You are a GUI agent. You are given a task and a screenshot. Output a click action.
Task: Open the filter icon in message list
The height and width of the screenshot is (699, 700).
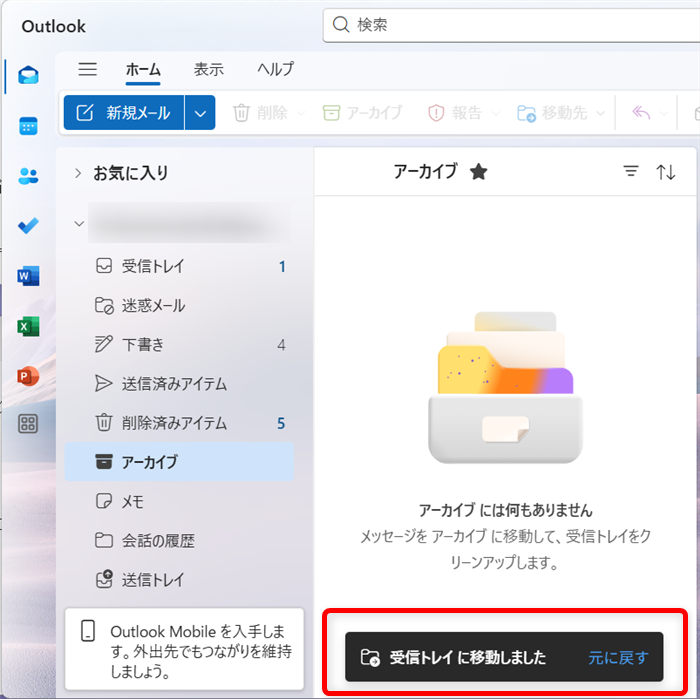pos(631,172)
